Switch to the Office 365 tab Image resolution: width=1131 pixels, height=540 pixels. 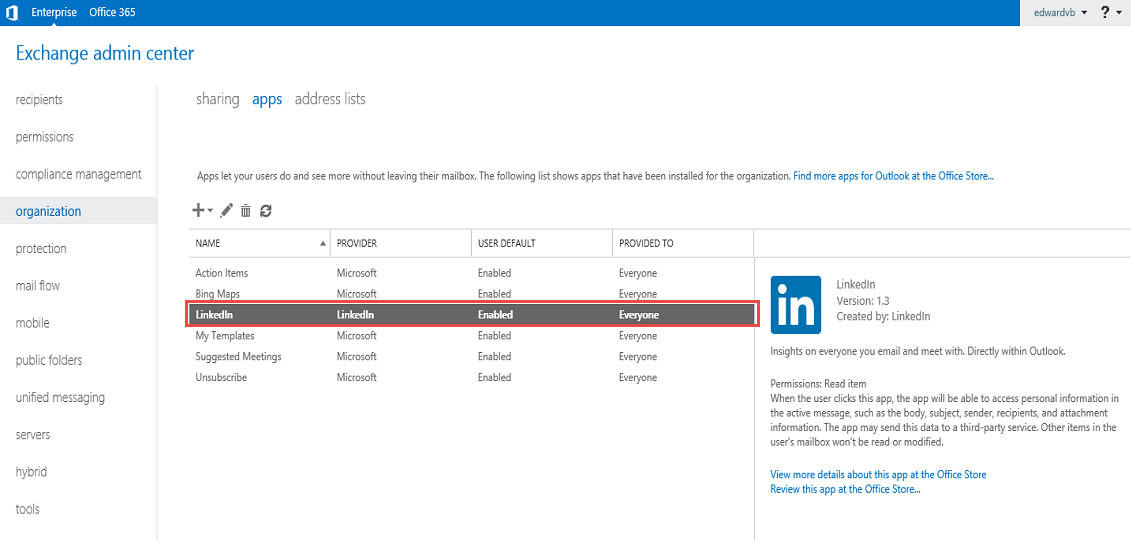112,12
